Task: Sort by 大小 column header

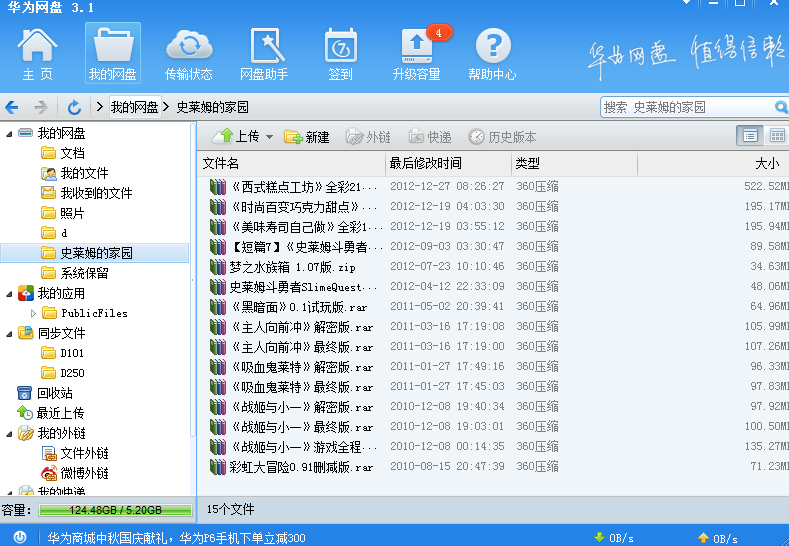Action: point(714,164)
